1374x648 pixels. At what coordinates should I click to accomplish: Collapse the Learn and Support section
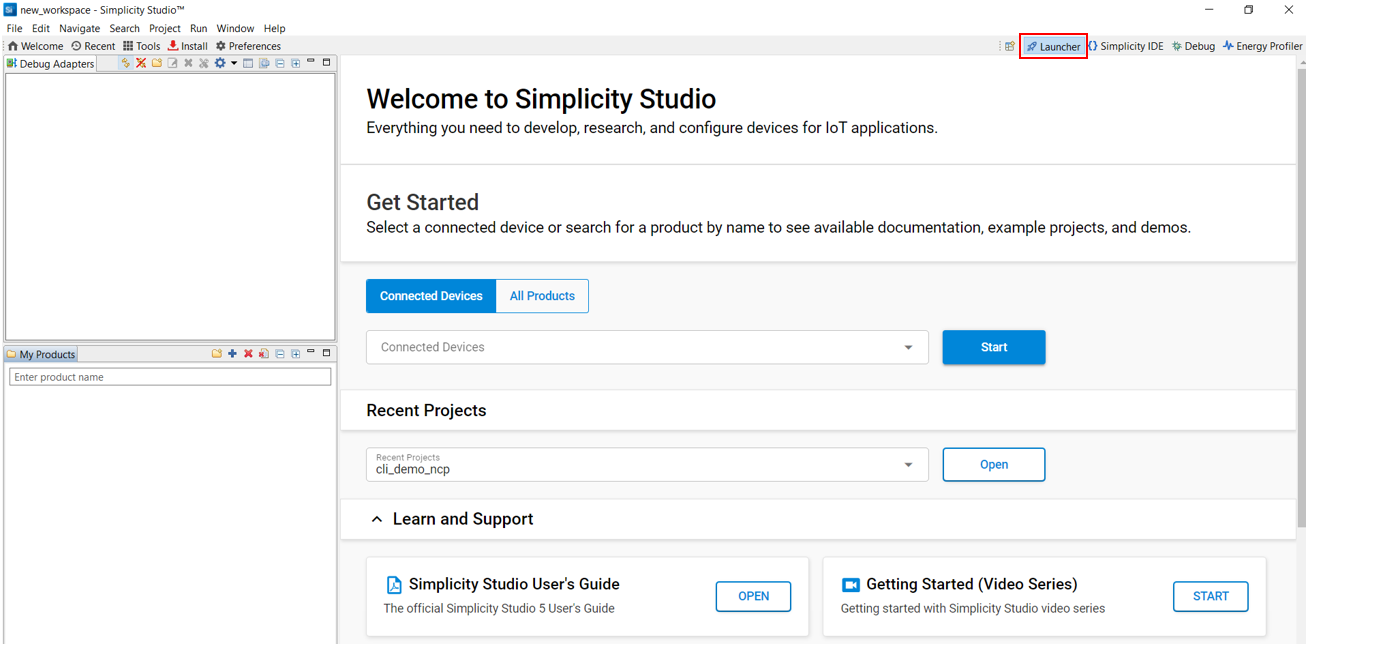(x=377, y=519)
